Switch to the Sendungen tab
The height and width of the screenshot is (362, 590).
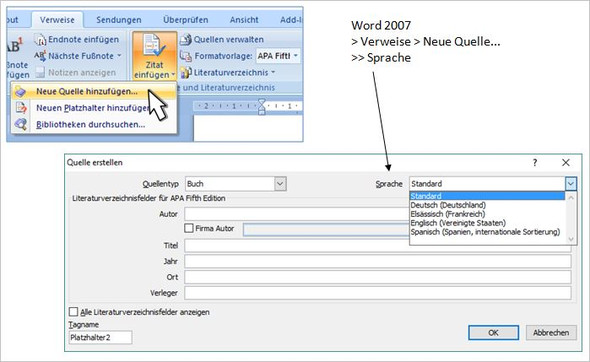[x=119, y=20]
